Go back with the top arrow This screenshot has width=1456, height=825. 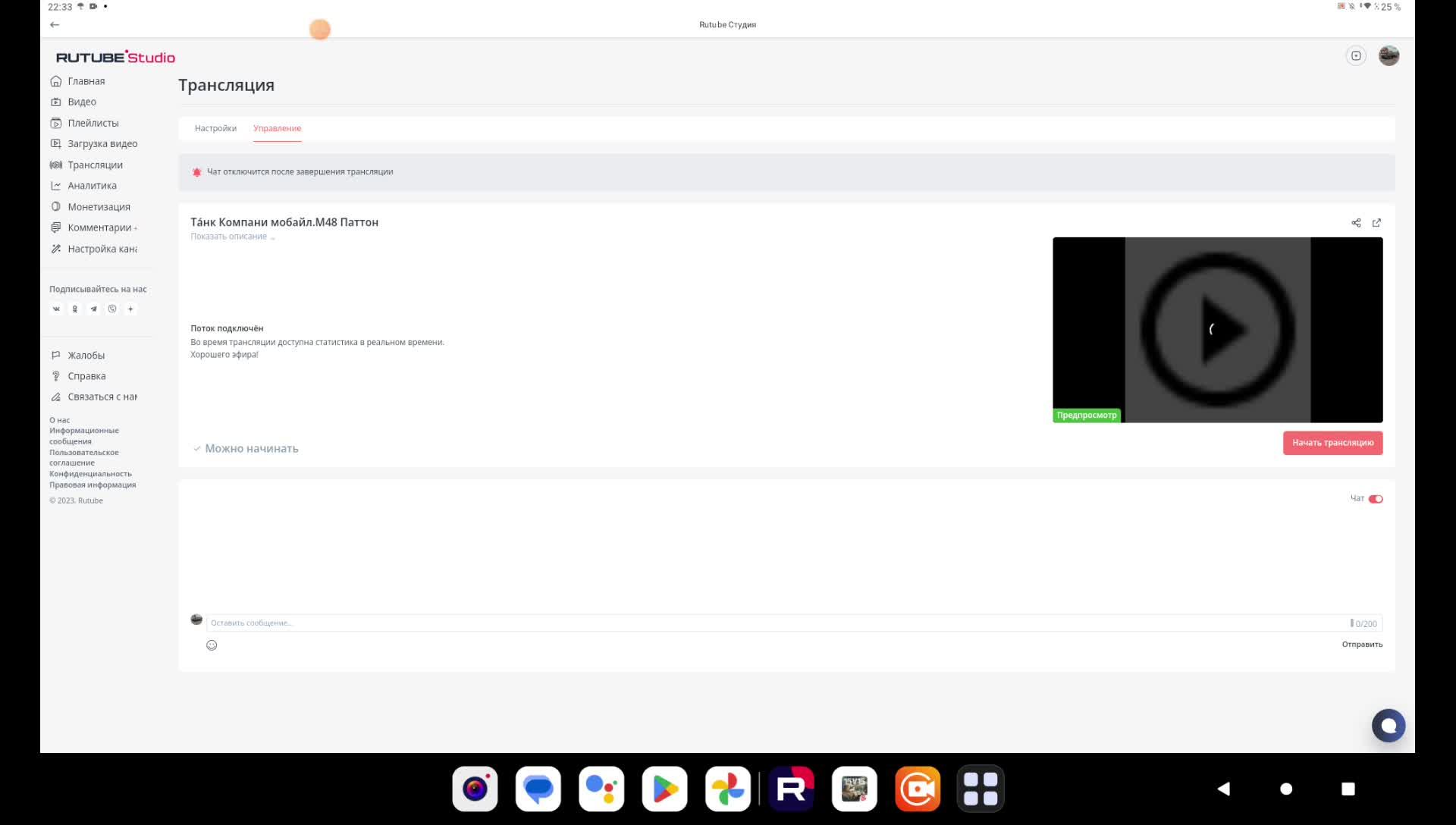coord(55,25)
